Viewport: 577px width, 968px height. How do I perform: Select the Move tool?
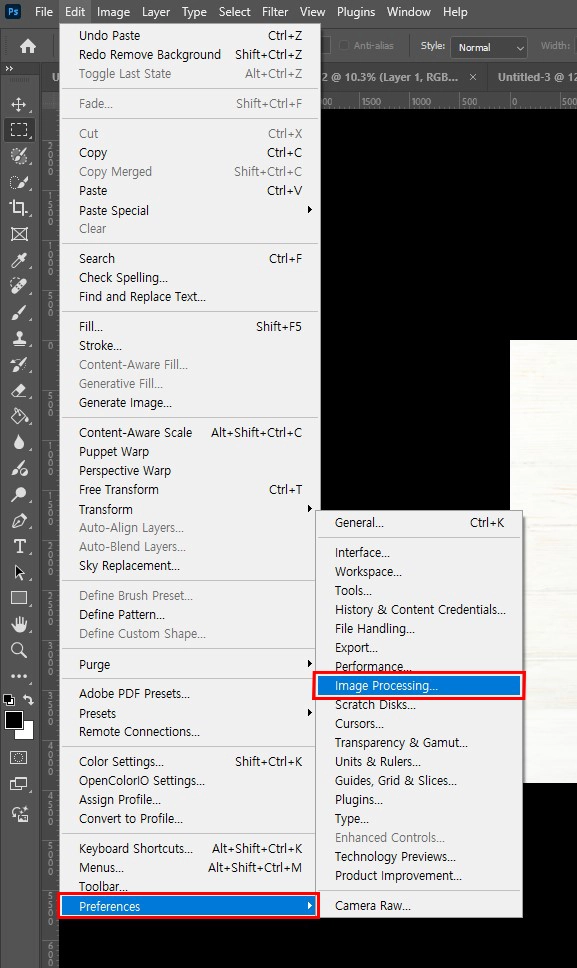[x=19, y=104]
